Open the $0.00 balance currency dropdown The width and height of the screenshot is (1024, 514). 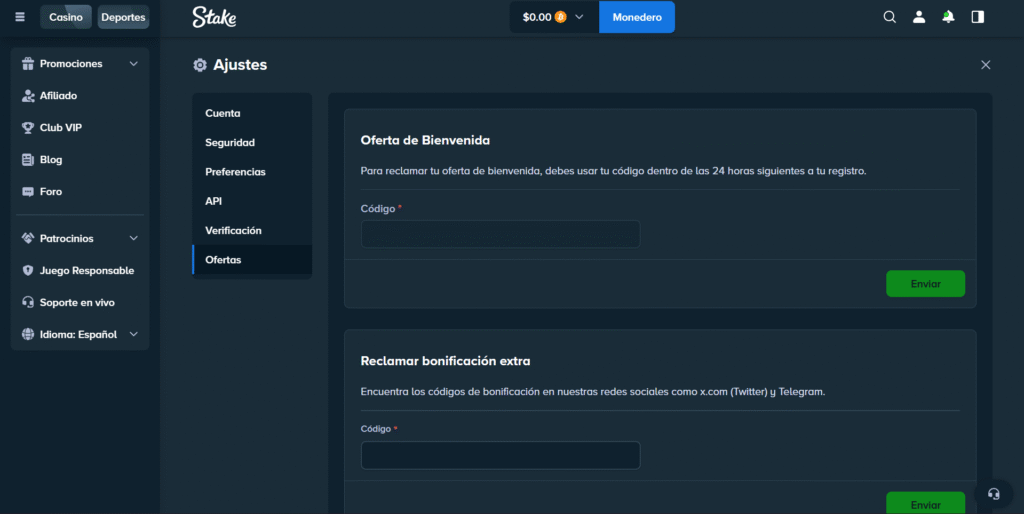[553, 17]
